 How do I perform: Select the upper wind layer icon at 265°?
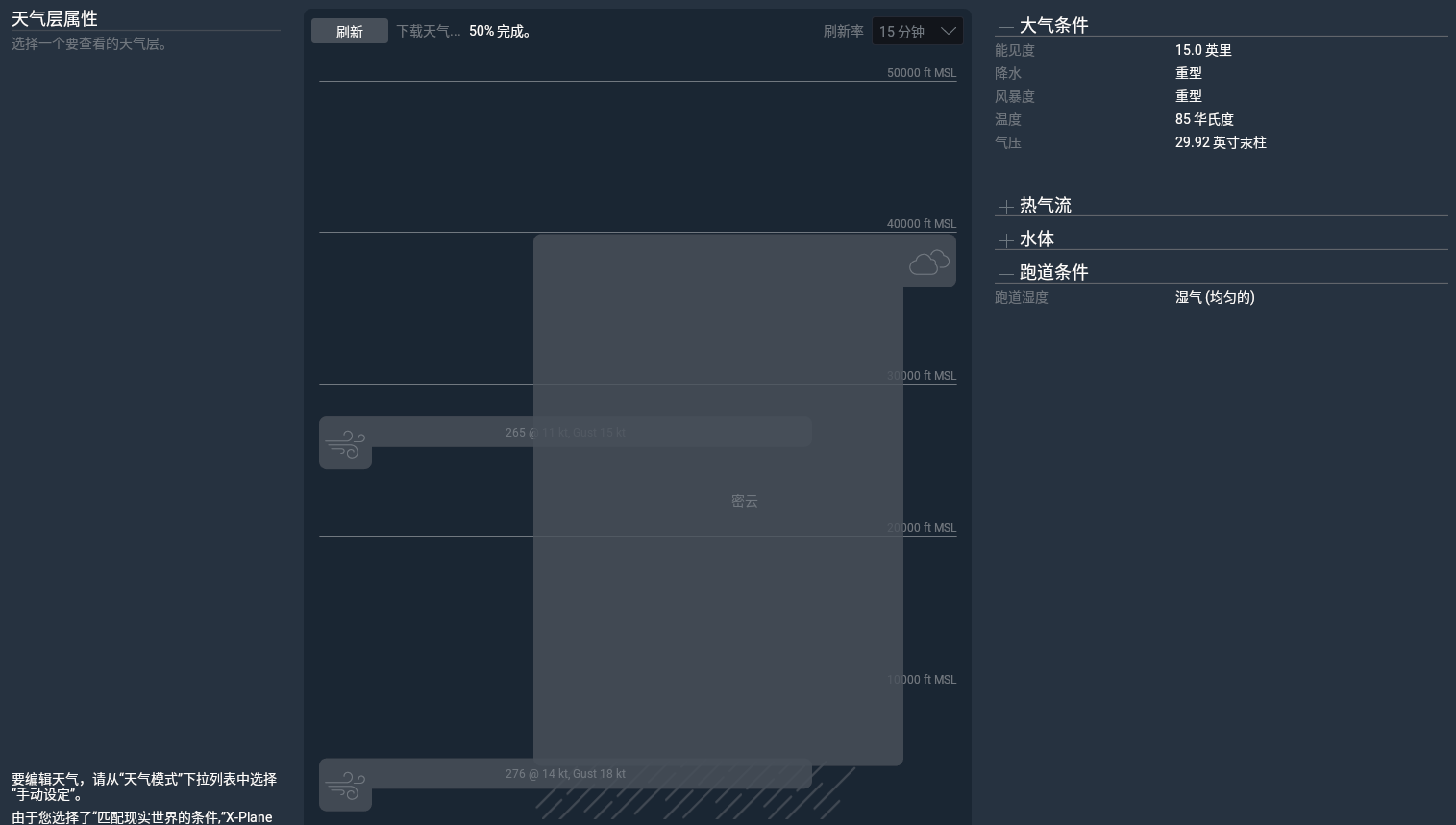point(346,444)
